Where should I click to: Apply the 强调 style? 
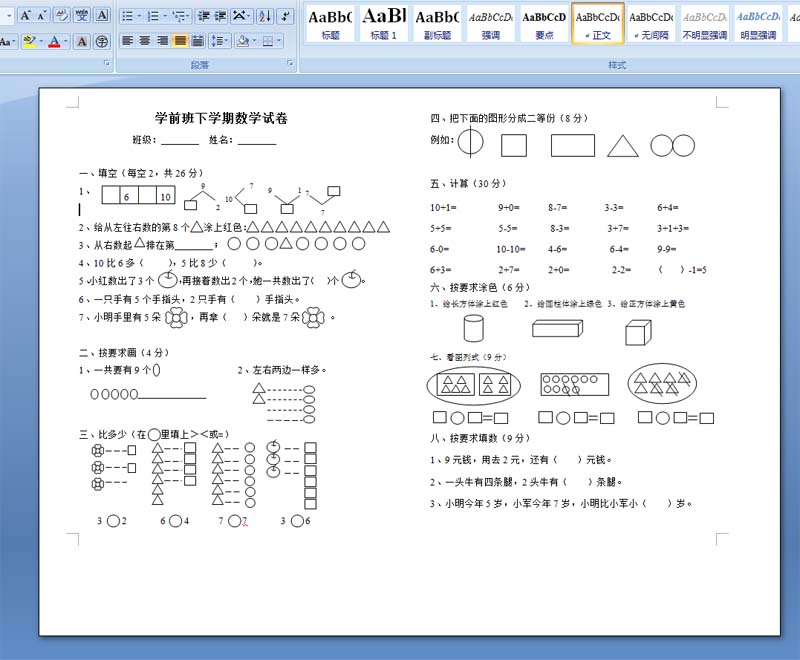tap(491, 24)
